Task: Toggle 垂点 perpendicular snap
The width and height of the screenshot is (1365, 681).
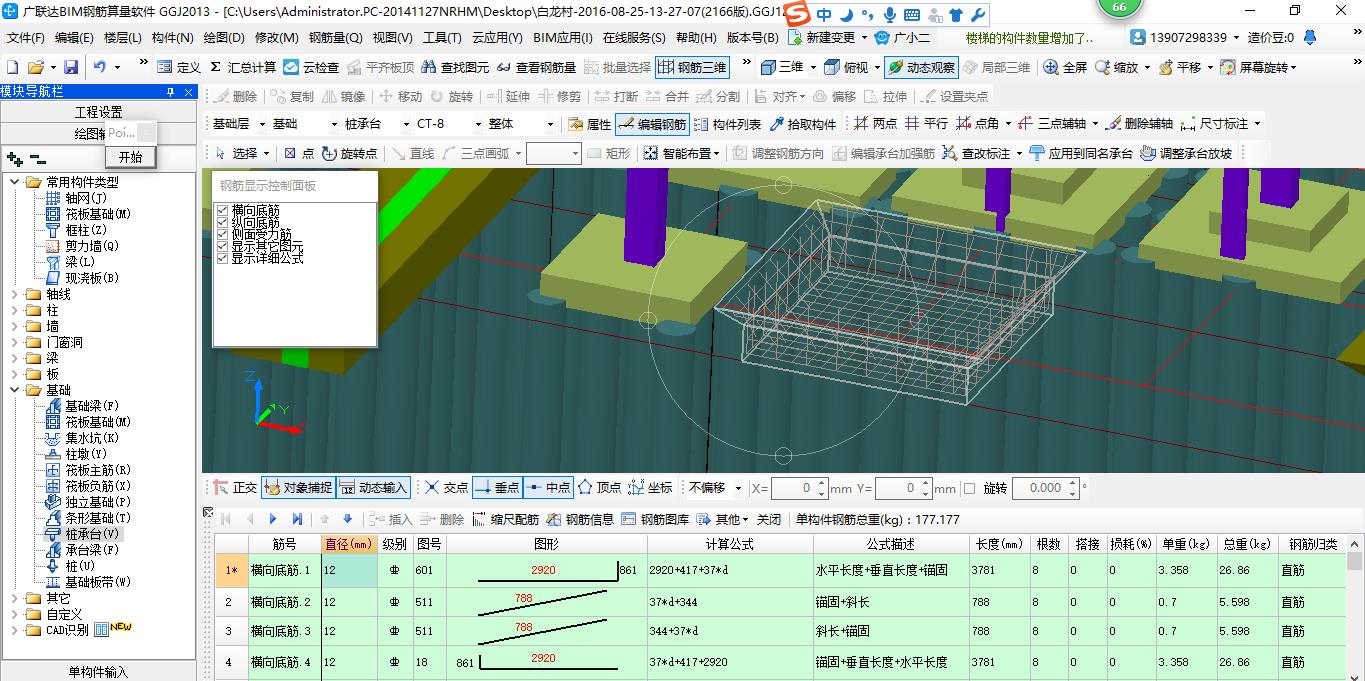Action: pyautogui.click(x=497, y=488)
